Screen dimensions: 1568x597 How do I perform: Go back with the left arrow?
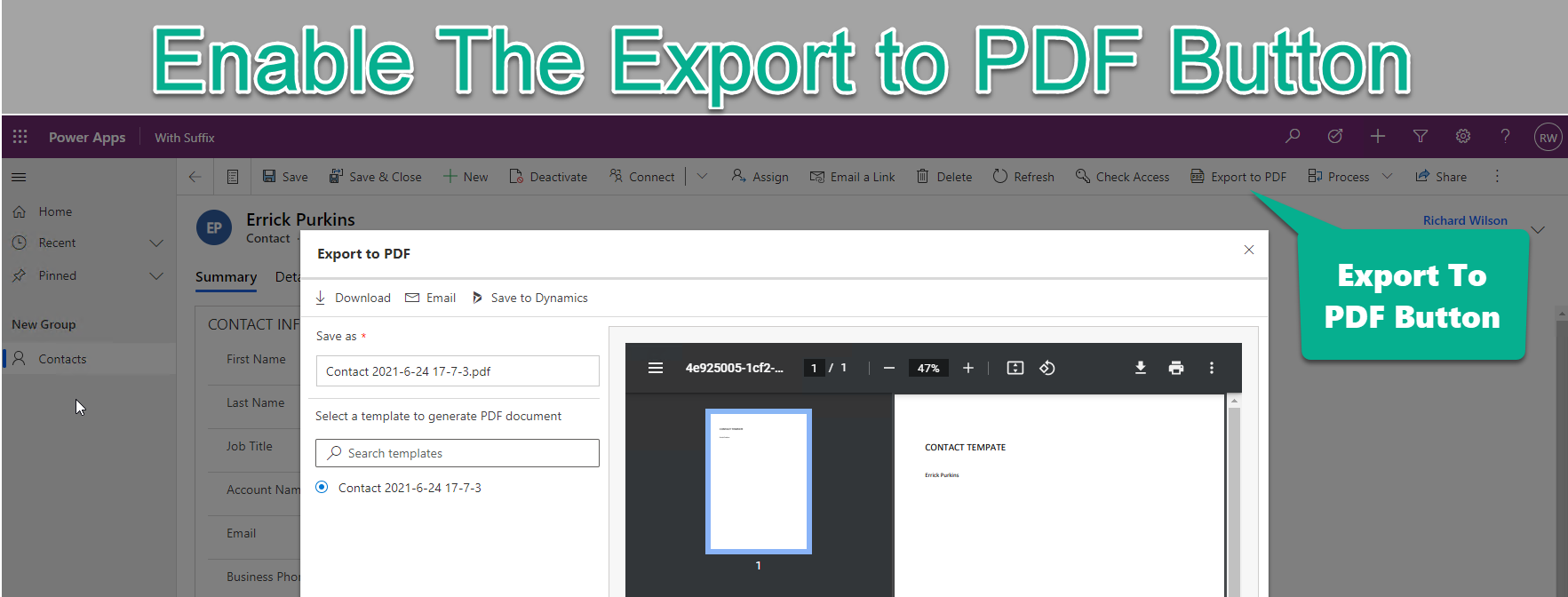click(x=195, y=177)
